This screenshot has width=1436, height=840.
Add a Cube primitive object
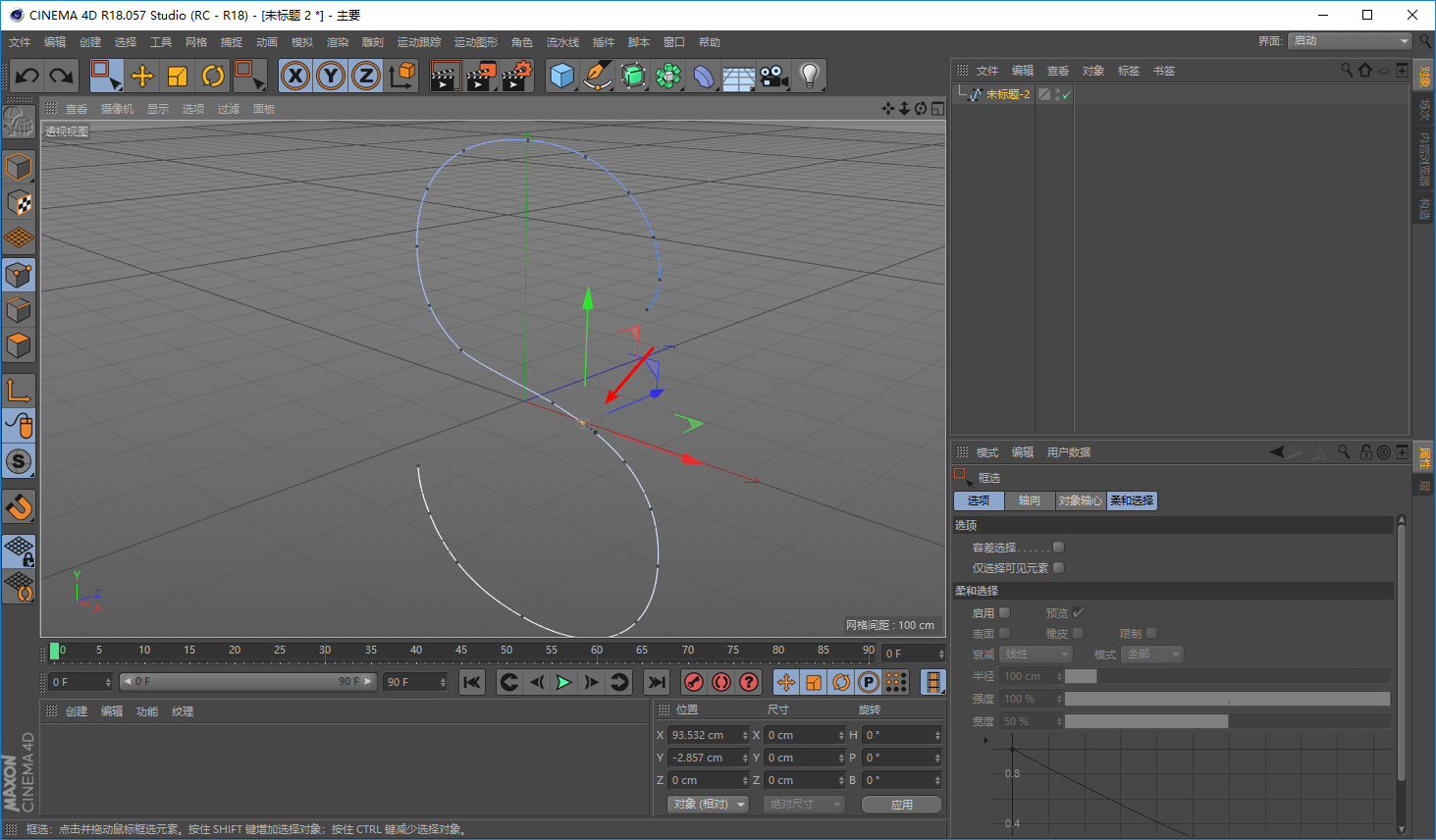(x=561, y=76)
